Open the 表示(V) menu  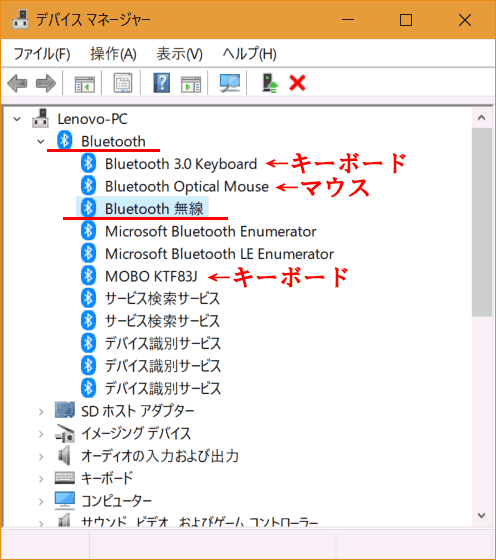pyautogui.click(x=179, y=54)
